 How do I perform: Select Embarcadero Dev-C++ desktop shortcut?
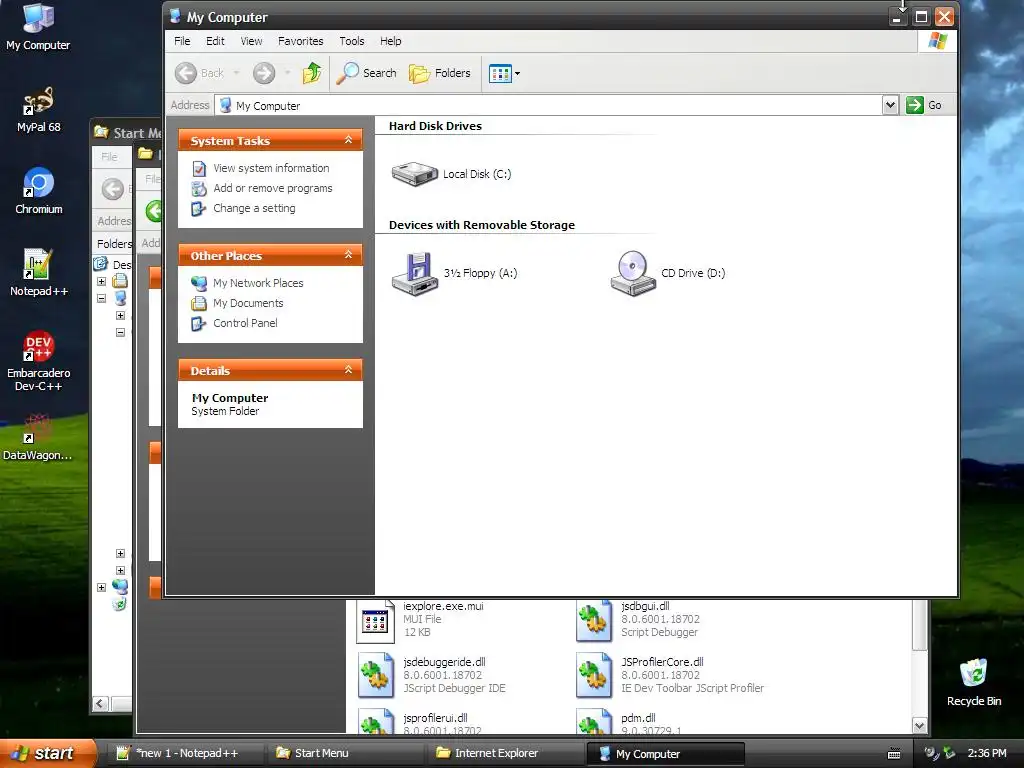[39, 361]
